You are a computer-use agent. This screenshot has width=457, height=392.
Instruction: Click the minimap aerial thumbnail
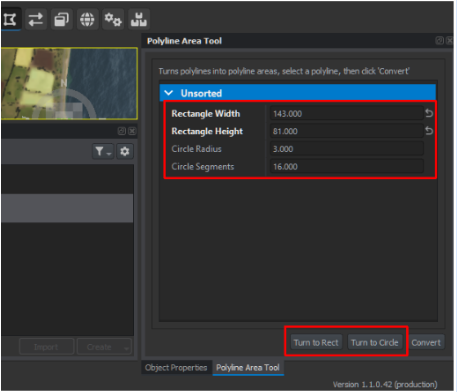pos(69,83)
